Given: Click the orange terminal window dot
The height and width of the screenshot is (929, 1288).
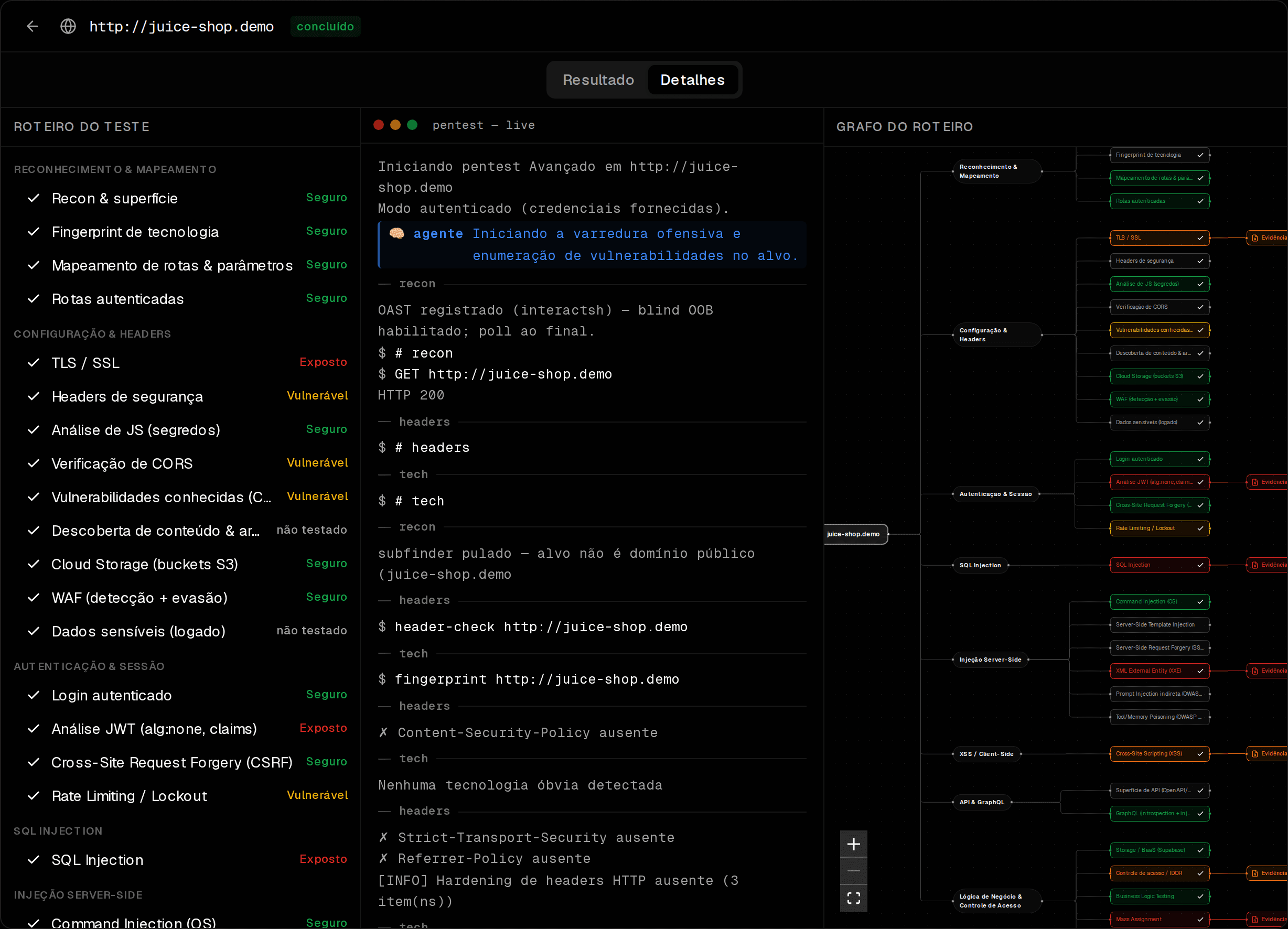Looking at the screenshot, I should 395,125.
